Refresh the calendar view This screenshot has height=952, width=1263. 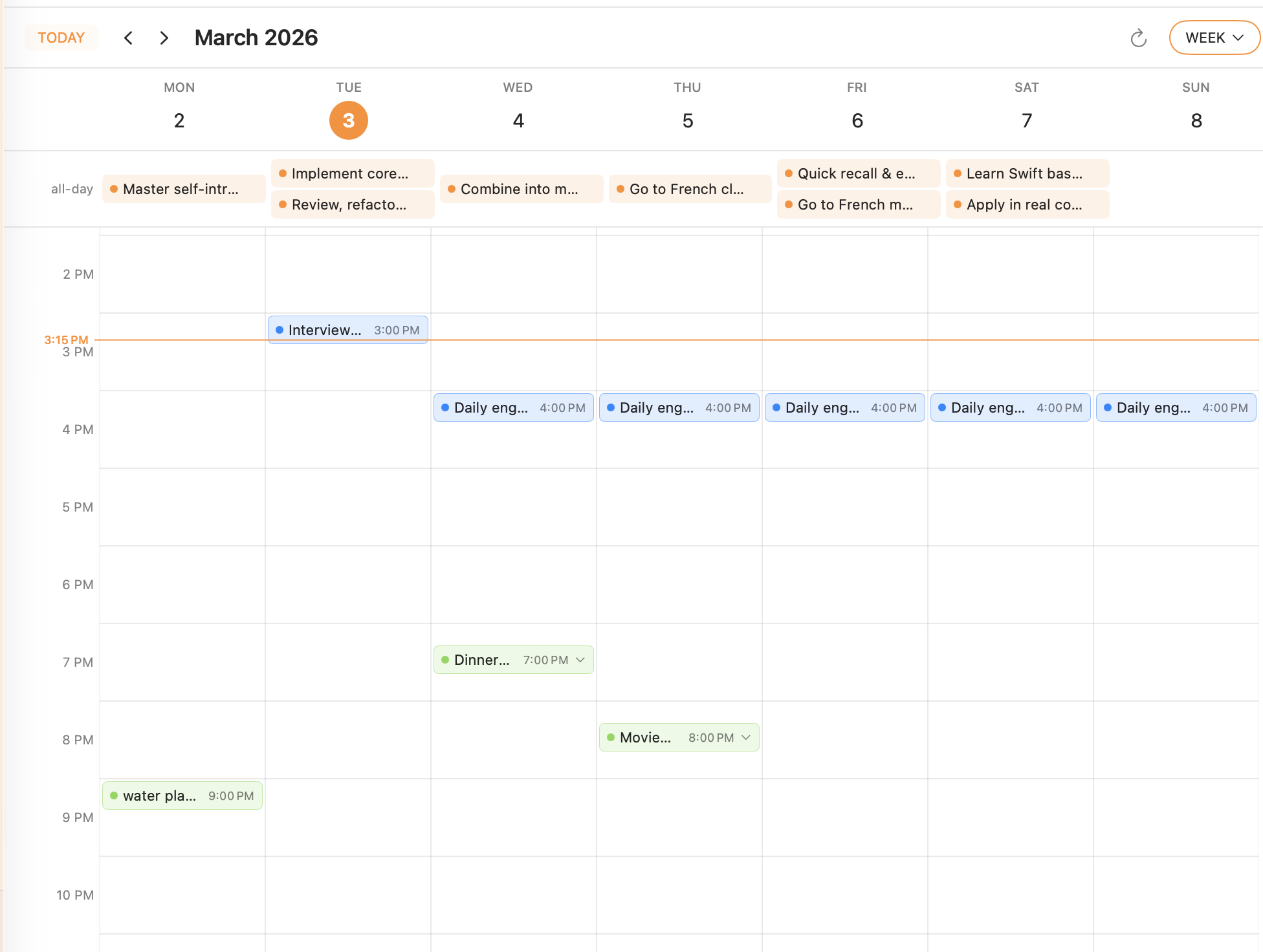1139,38
